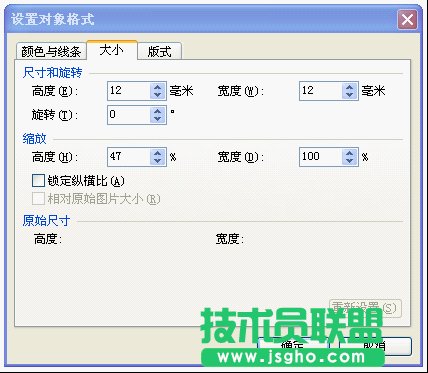
Task: Click the 尺寸和旋转 section heading
Action: 52,73
